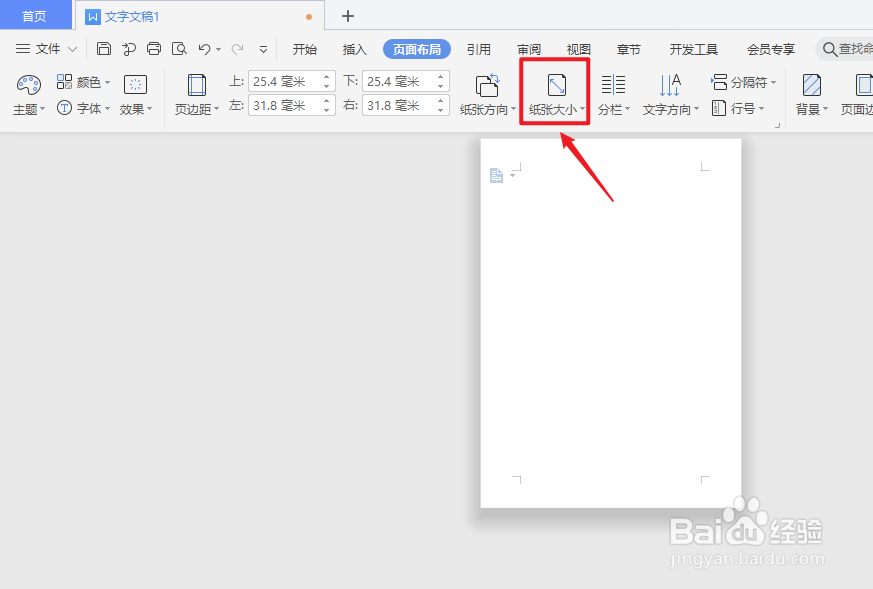873x589 pixels.
Task: Open Print Preview icon
Action: point(179,49)
